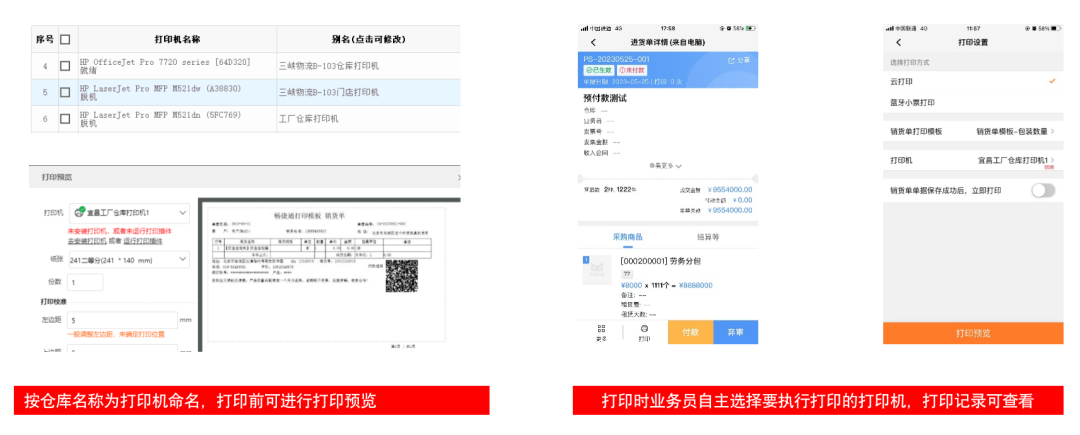The width and height of the screenshot is (1080, 435).
Task: Select 蓝牙小票打印 print method
Action: tap(913, 103)
